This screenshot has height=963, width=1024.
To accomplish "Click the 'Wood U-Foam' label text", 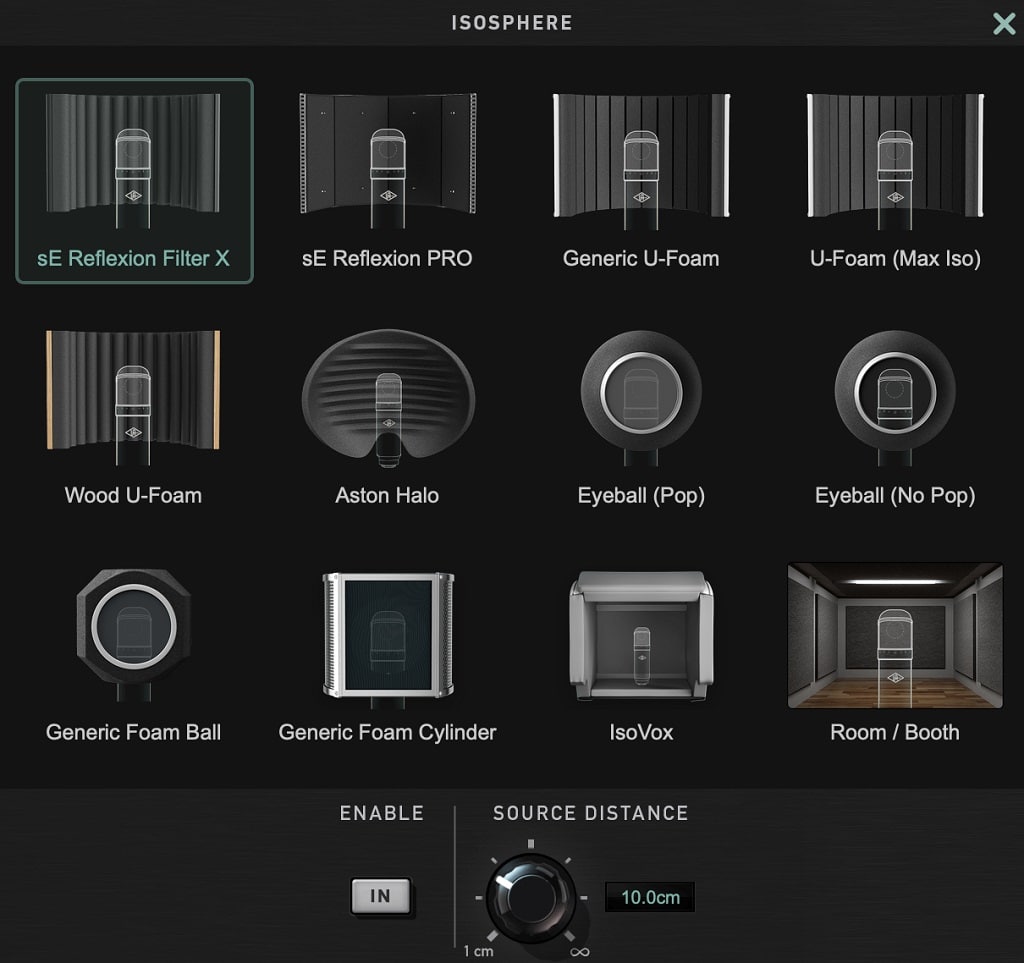I will click(x=133, y=496).
